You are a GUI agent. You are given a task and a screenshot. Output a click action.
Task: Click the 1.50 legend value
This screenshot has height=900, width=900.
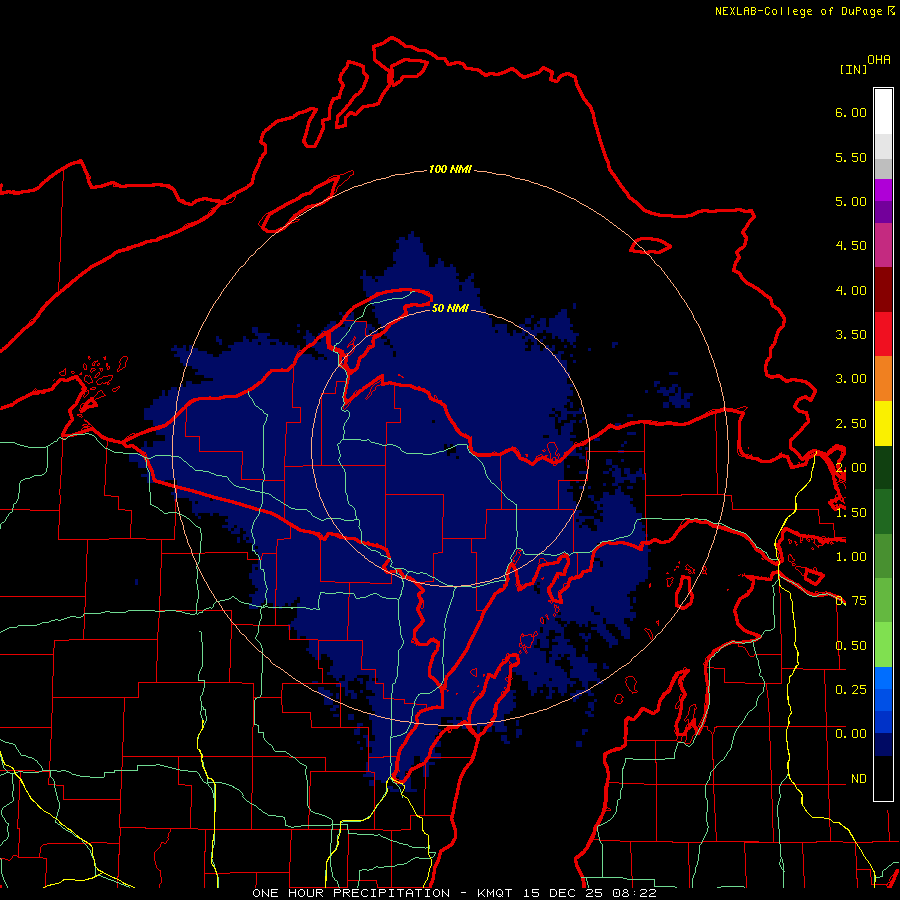click(x=851, y=513)
